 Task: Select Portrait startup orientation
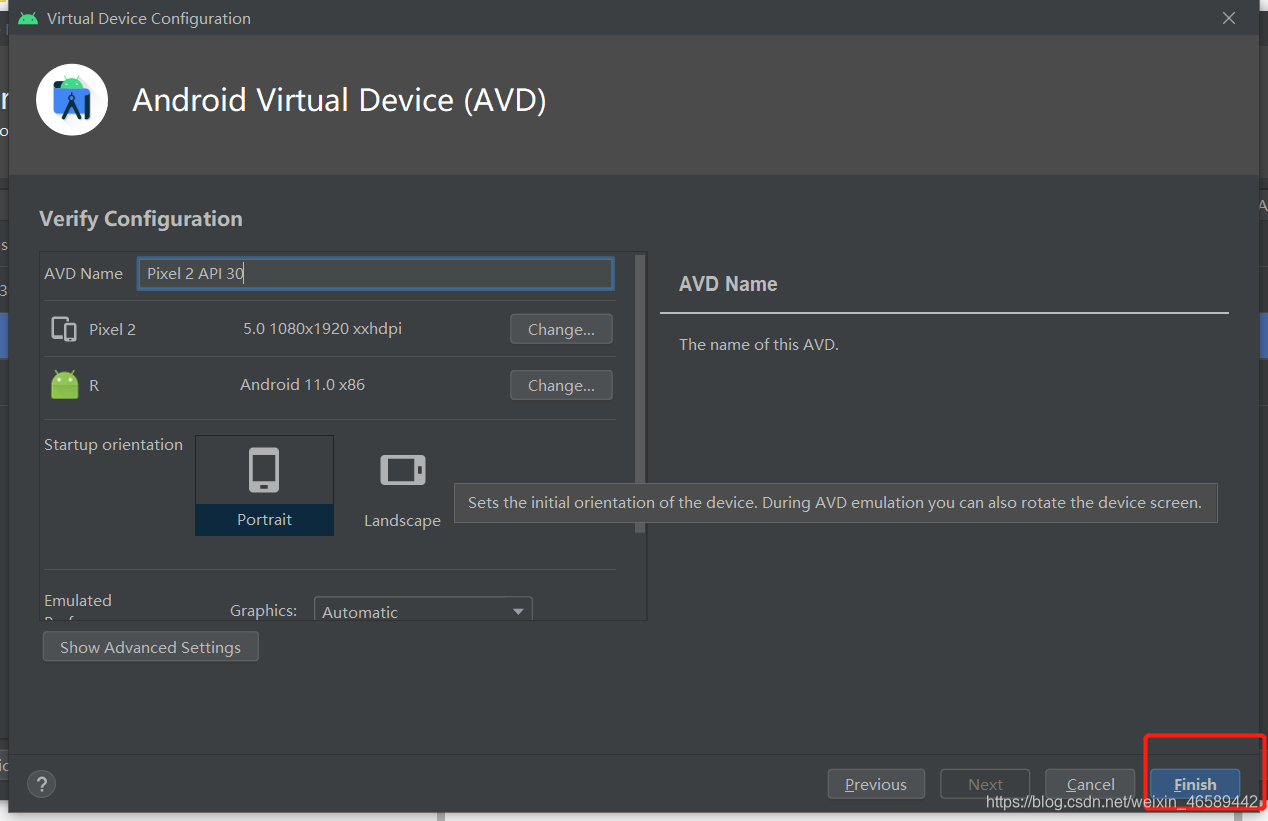coord(264,485)
